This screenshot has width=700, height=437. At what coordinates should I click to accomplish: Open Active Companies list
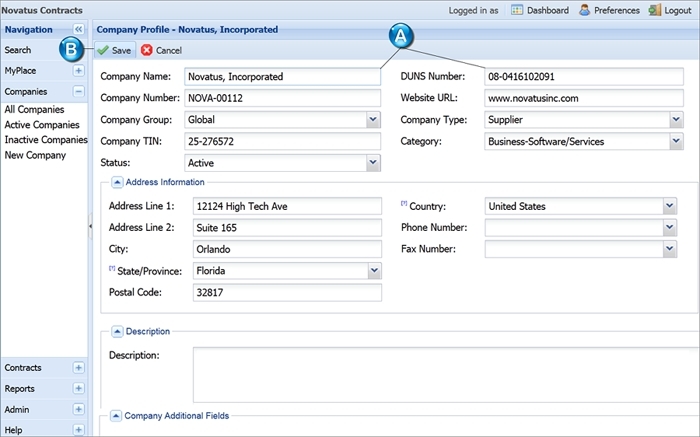[x=42, y=125]
